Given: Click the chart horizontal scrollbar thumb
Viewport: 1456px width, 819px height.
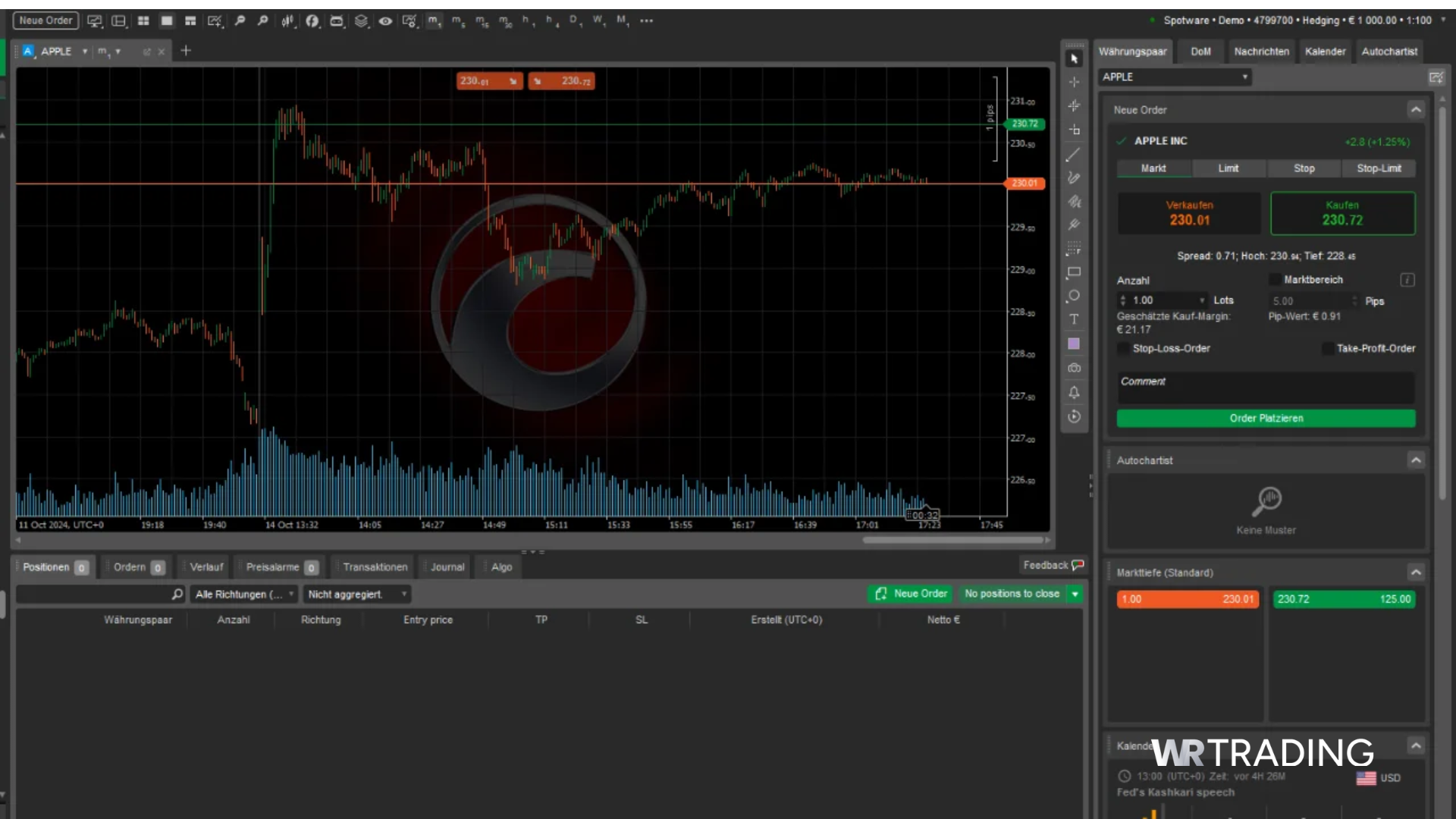Looking at the screenshot, I should [x=952, y=540].
